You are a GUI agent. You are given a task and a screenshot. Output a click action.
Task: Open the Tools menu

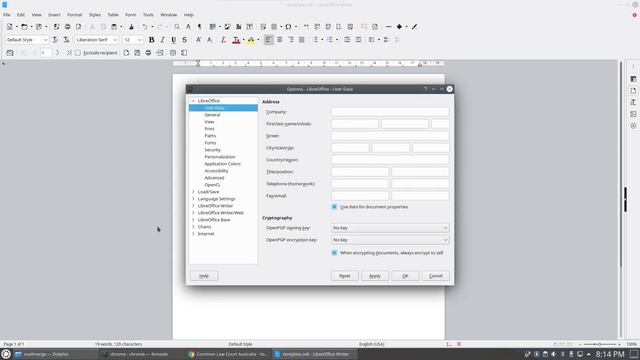[148, 15]
